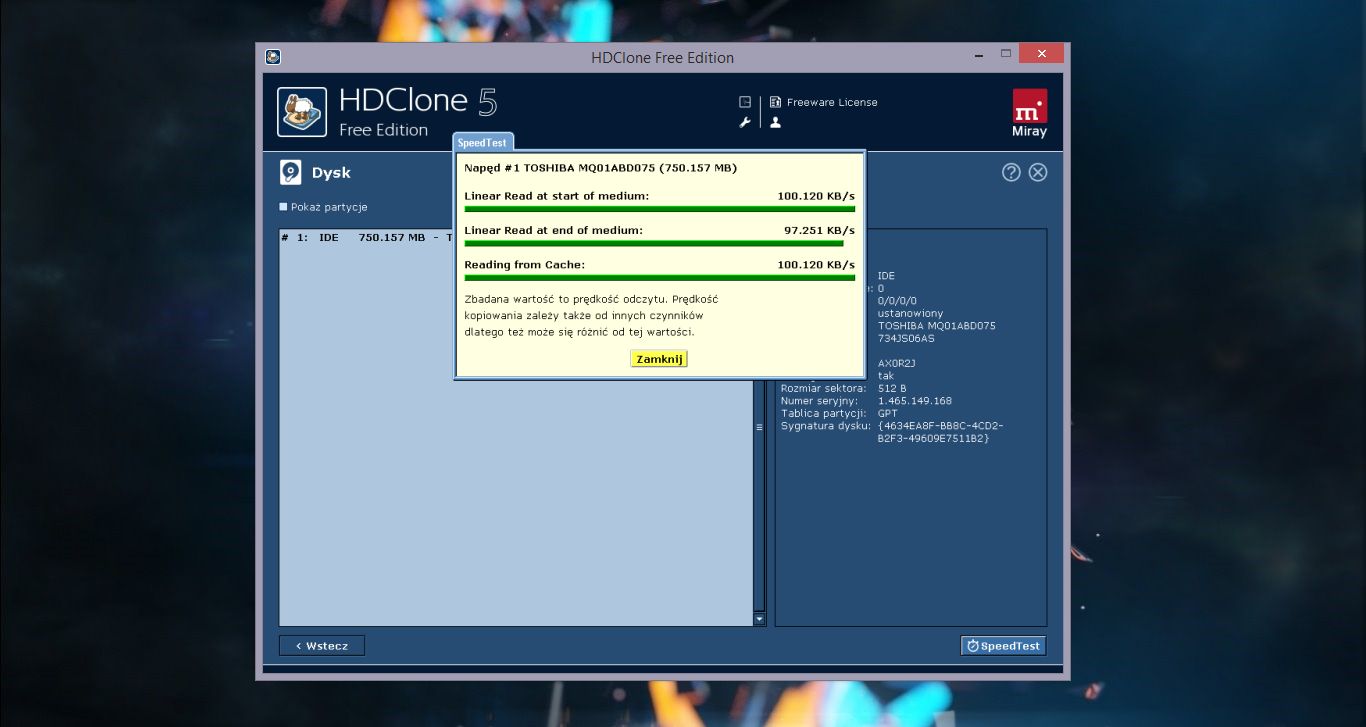The width and height of the screenshot is (1366, 727).
Task: Open the wrench settings icon in header
Action: (x=745, y=123)
